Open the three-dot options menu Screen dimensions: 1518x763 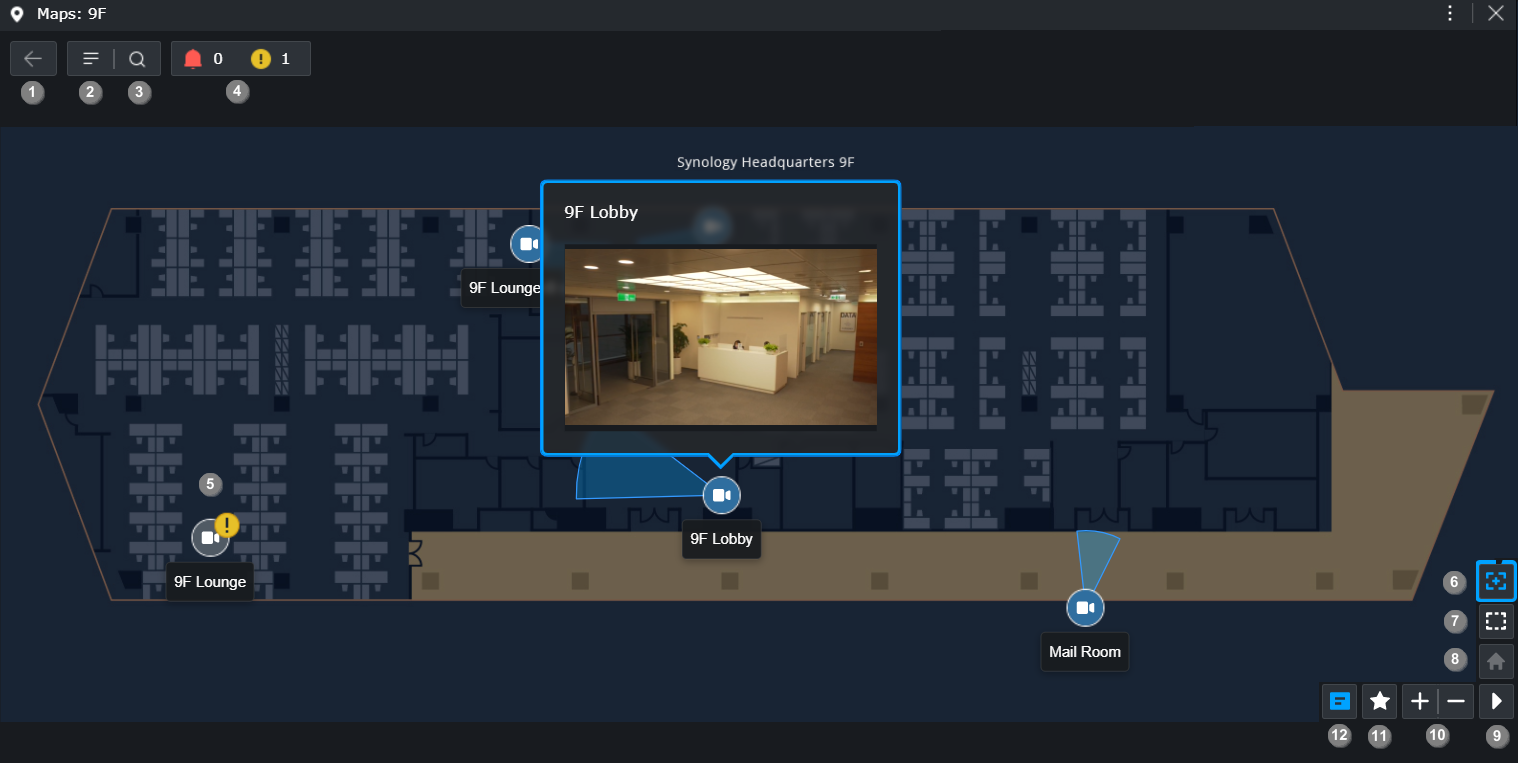coord(1449,13)
